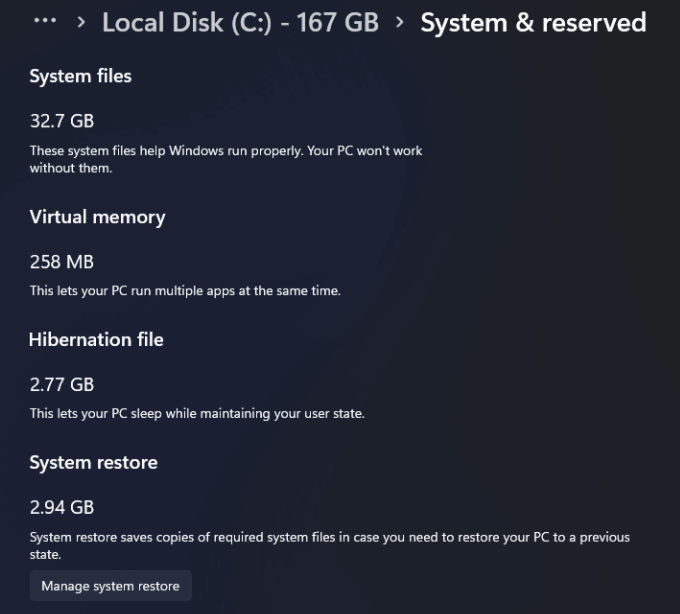Click the 'without them.' text line
680x614 pixels.
click(x=71, y=168)
